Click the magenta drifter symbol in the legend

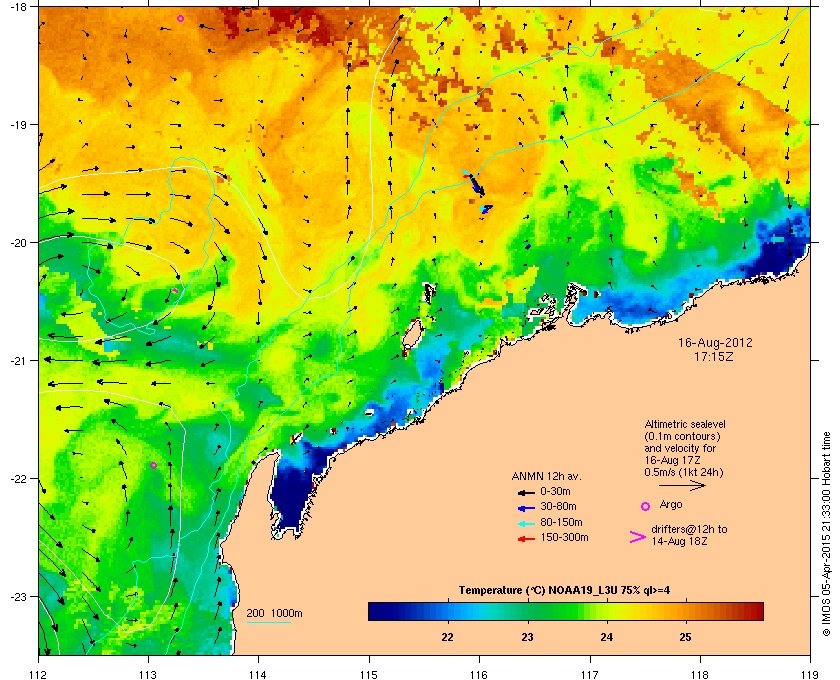(638, 537)
